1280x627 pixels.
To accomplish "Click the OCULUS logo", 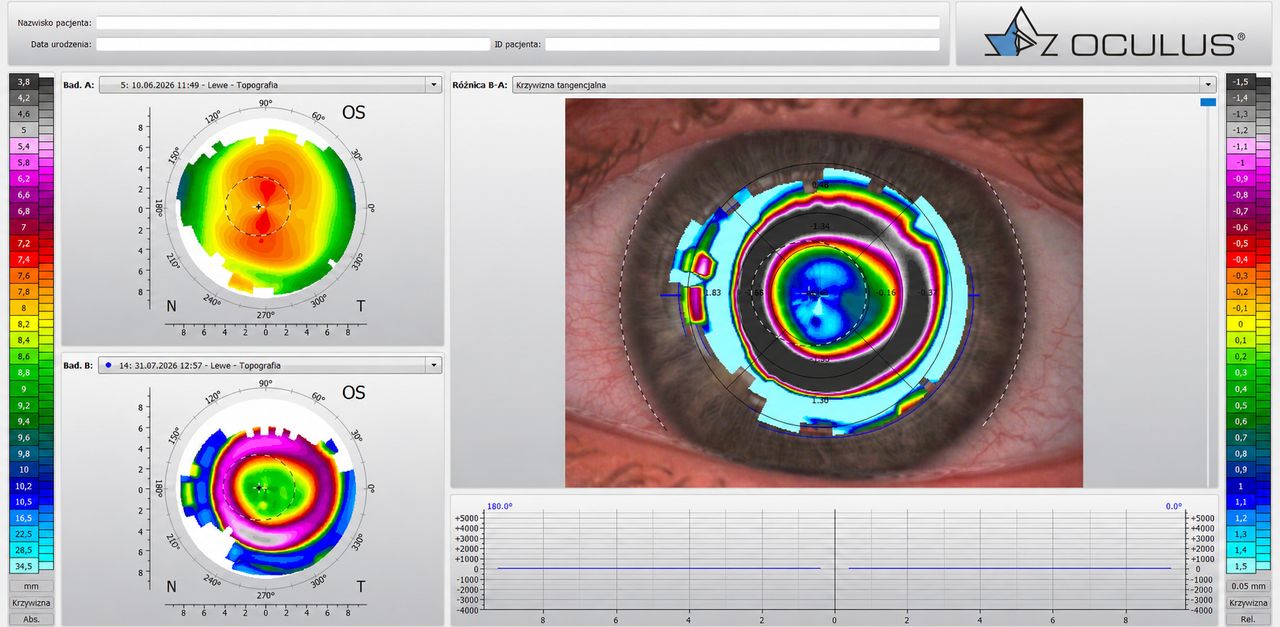I will coord(1114,34).
